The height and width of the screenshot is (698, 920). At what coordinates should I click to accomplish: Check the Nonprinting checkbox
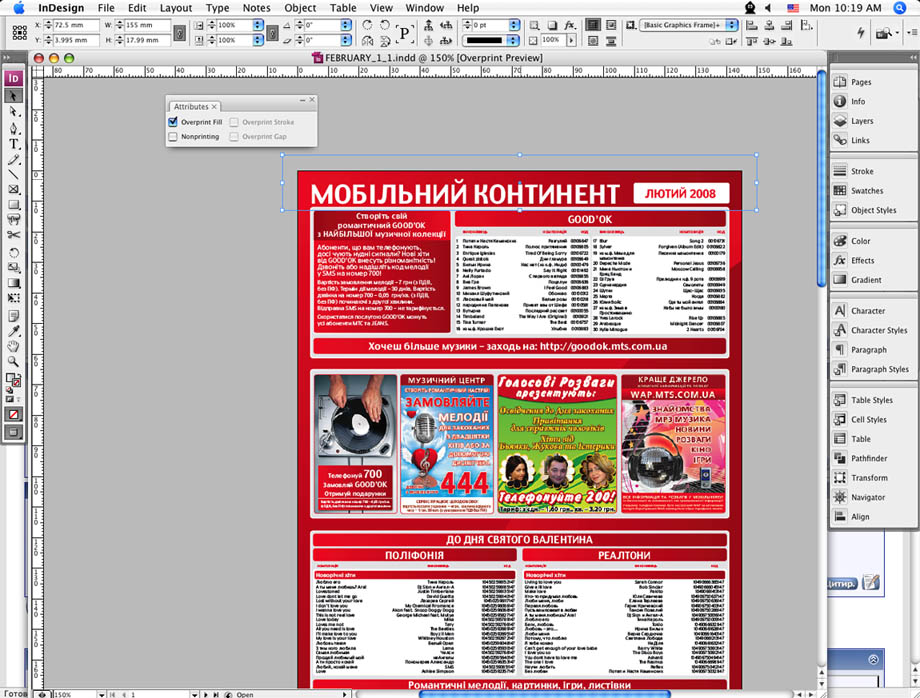(172, 137)
